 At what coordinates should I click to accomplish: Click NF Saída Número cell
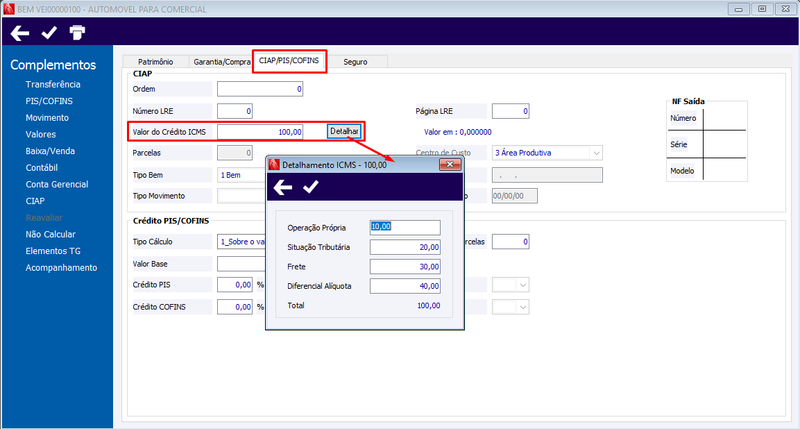point(724,118)
